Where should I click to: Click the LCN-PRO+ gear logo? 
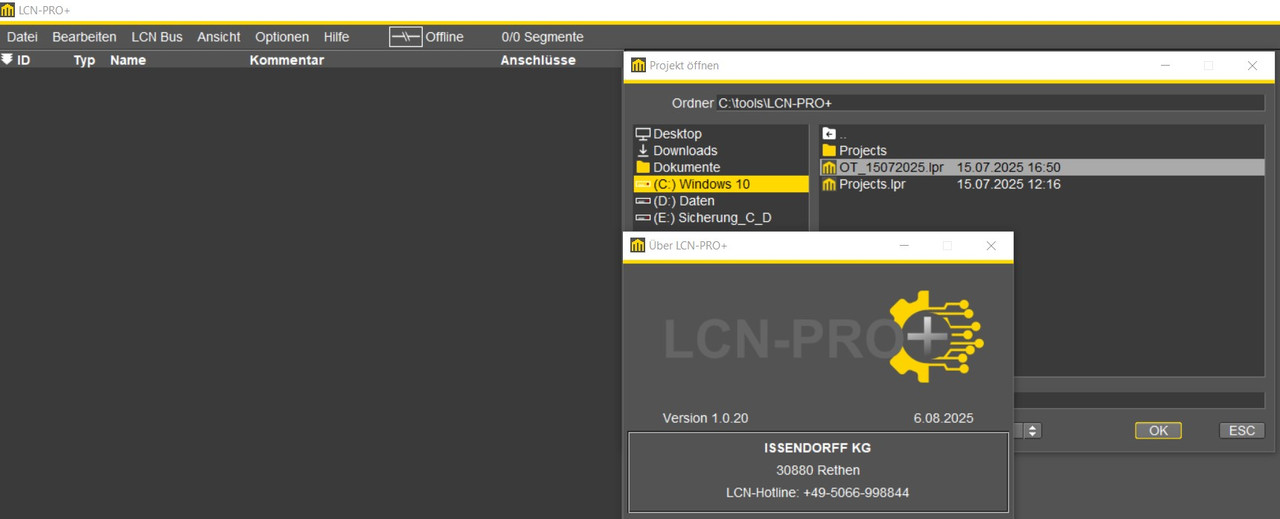[936, 337]
